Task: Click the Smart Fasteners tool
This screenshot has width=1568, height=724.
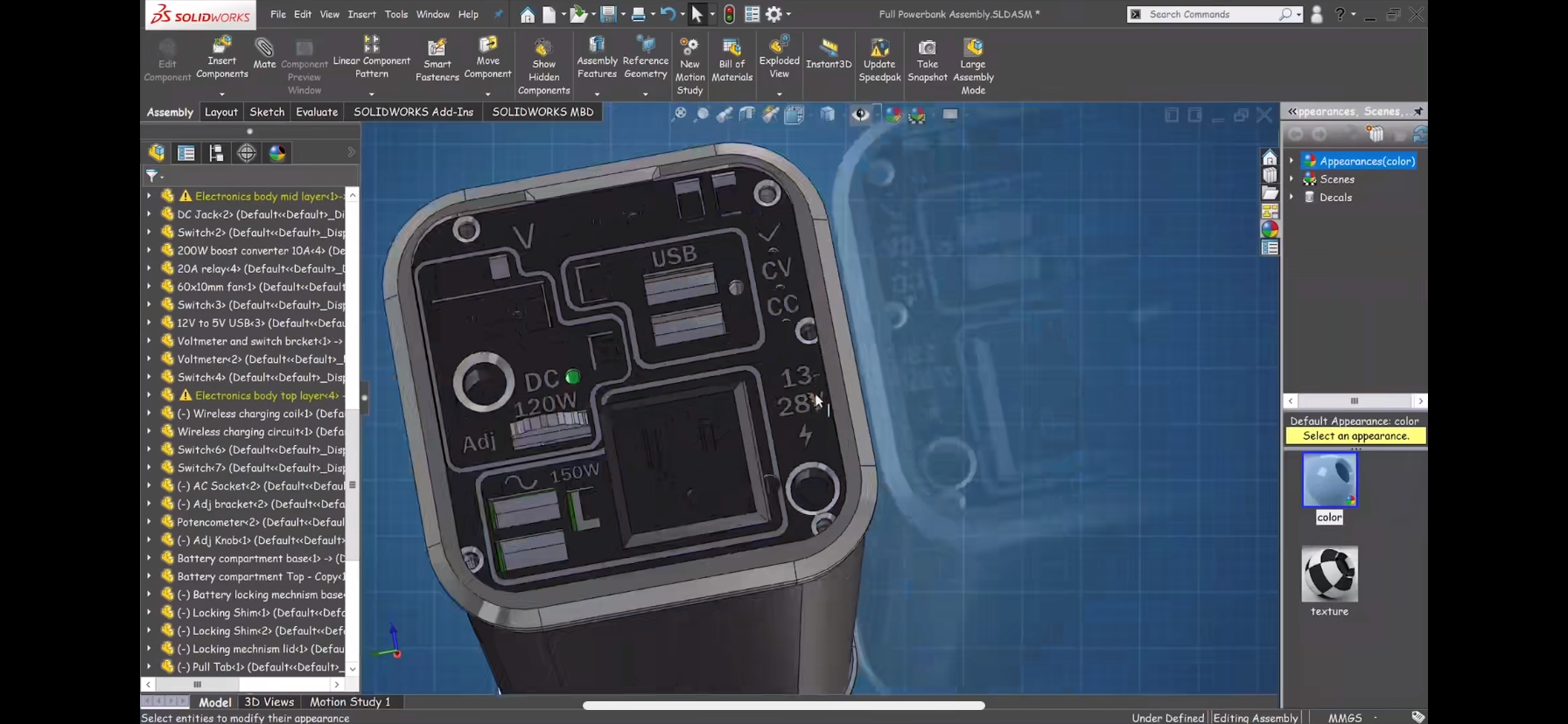Action: (437, 59)
